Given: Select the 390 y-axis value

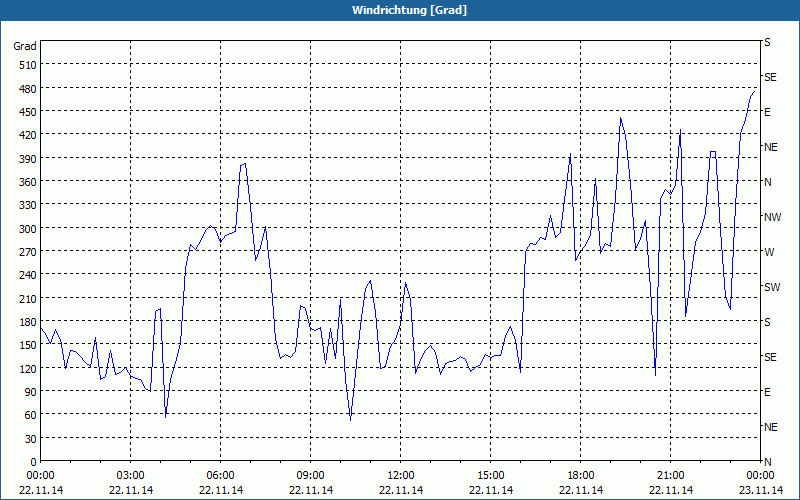Looking at the screenshot, I should pos(29,159).
